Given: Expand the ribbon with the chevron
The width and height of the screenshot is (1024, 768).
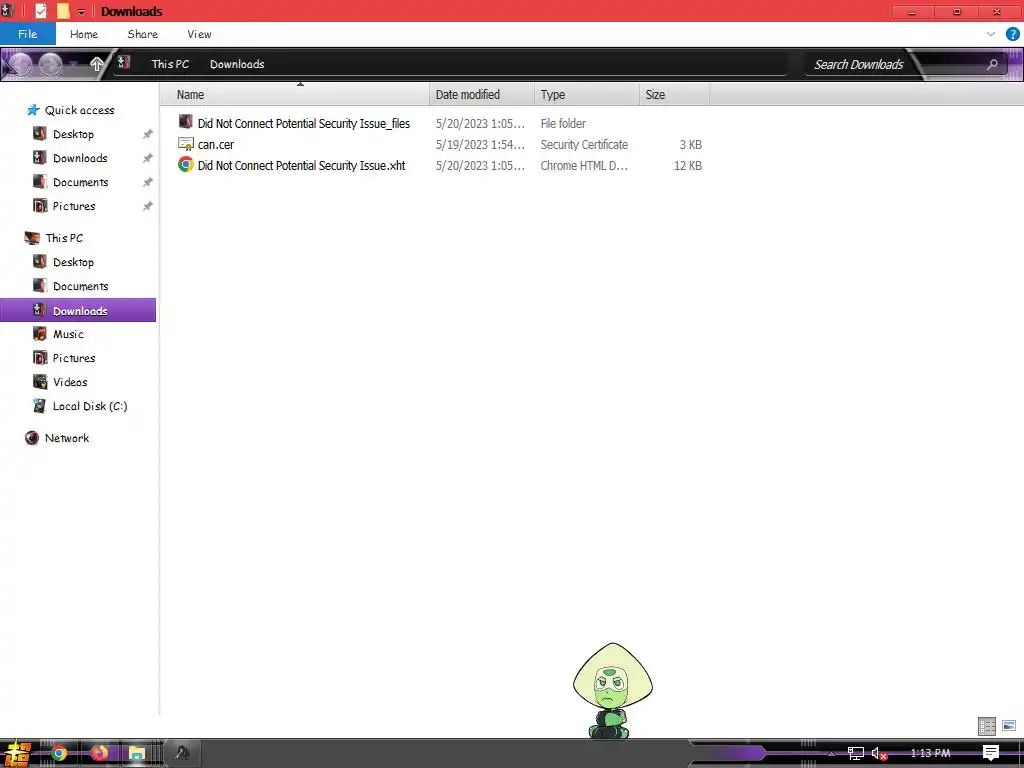Looking at the screenshot, I should (x=991, y=34).
